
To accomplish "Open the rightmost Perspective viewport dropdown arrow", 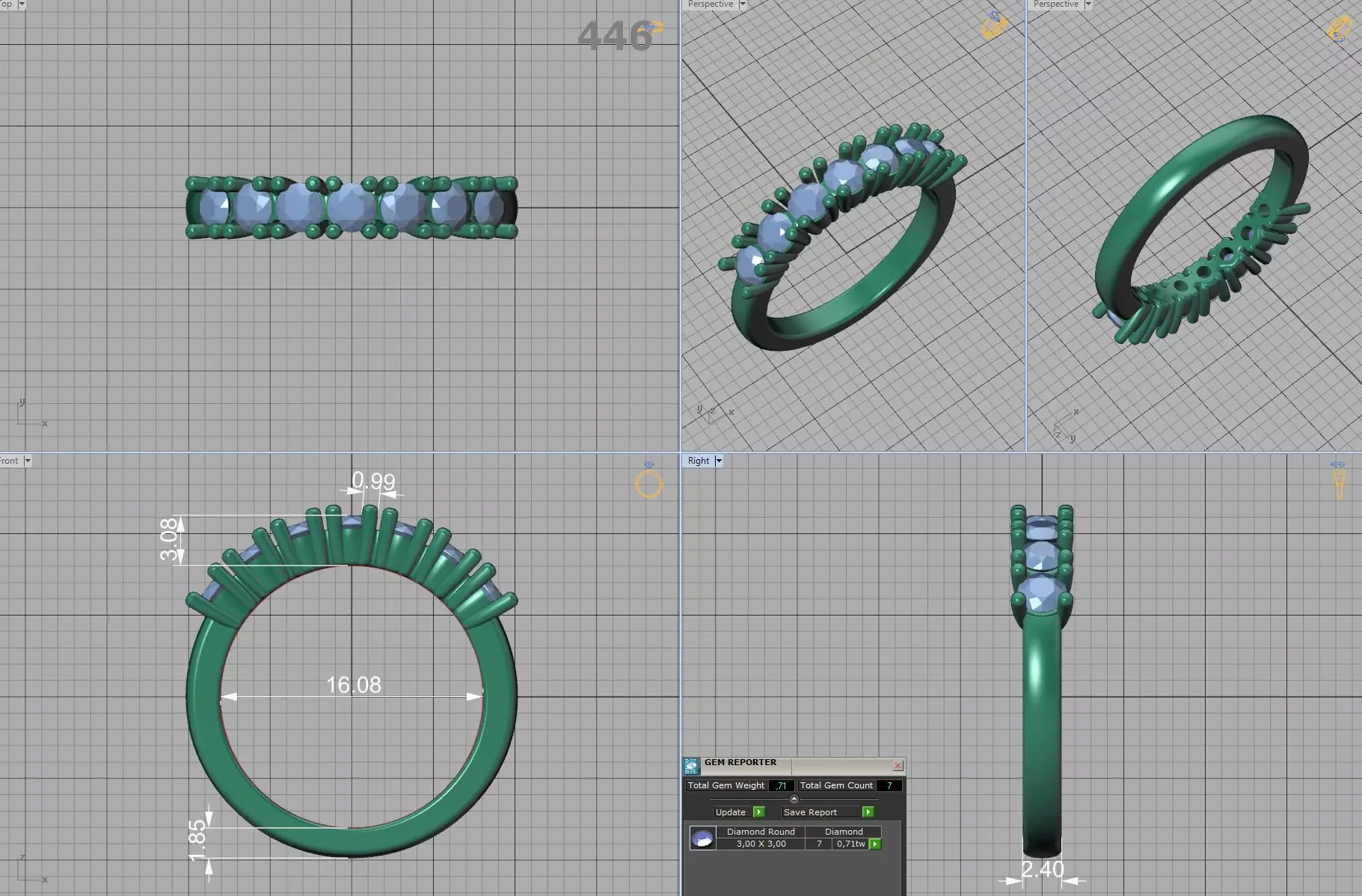I will tap(1088, 4).
